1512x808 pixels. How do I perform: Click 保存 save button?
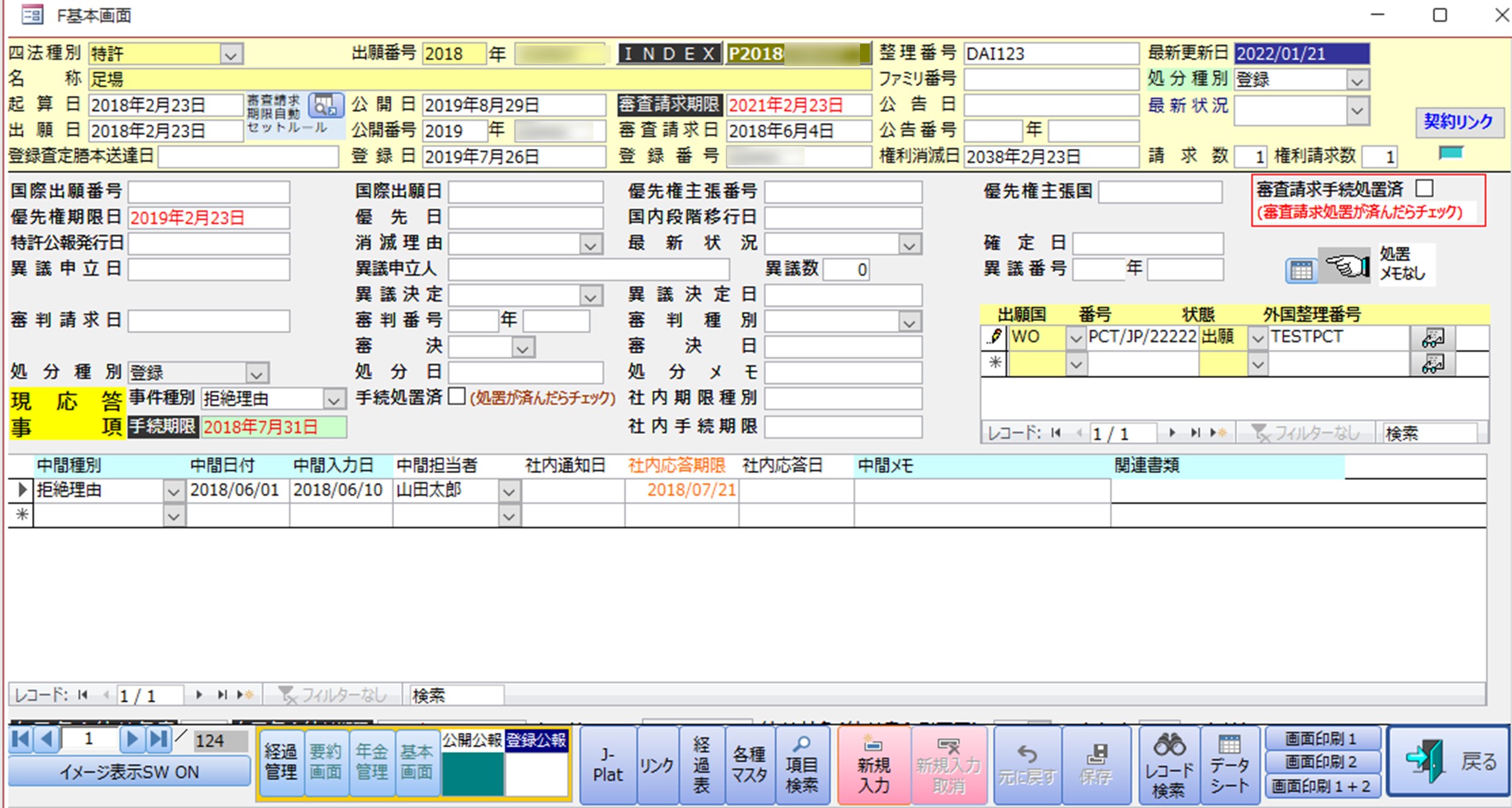coord(1096,766)
